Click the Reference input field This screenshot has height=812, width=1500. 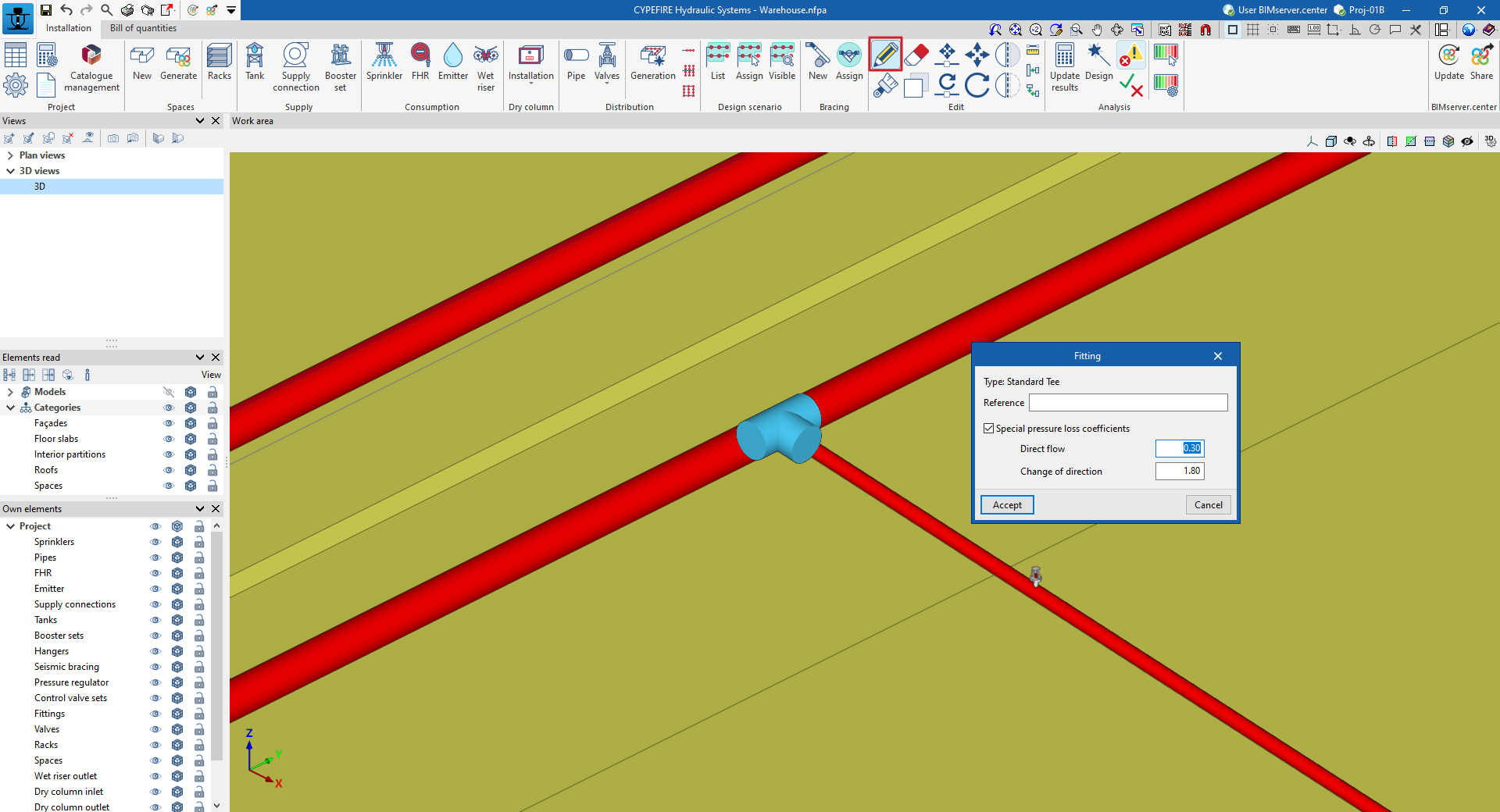[x=1128, y=403]
